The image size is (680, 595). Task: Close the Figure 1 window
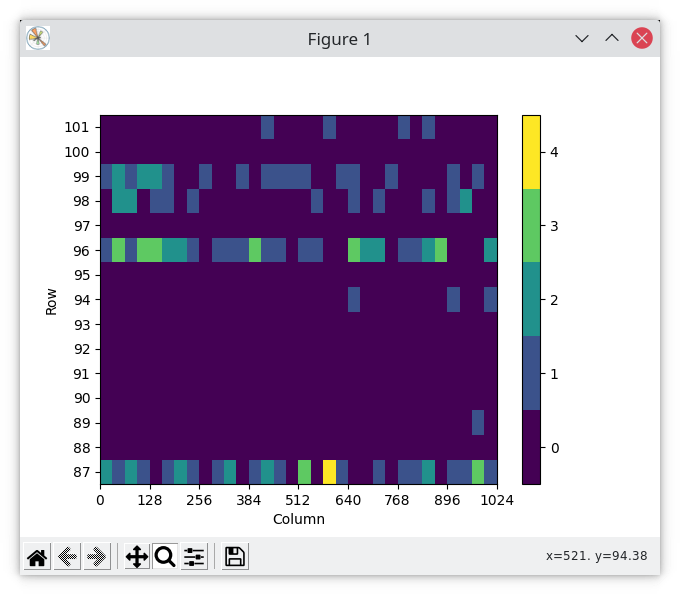point(642,38)
